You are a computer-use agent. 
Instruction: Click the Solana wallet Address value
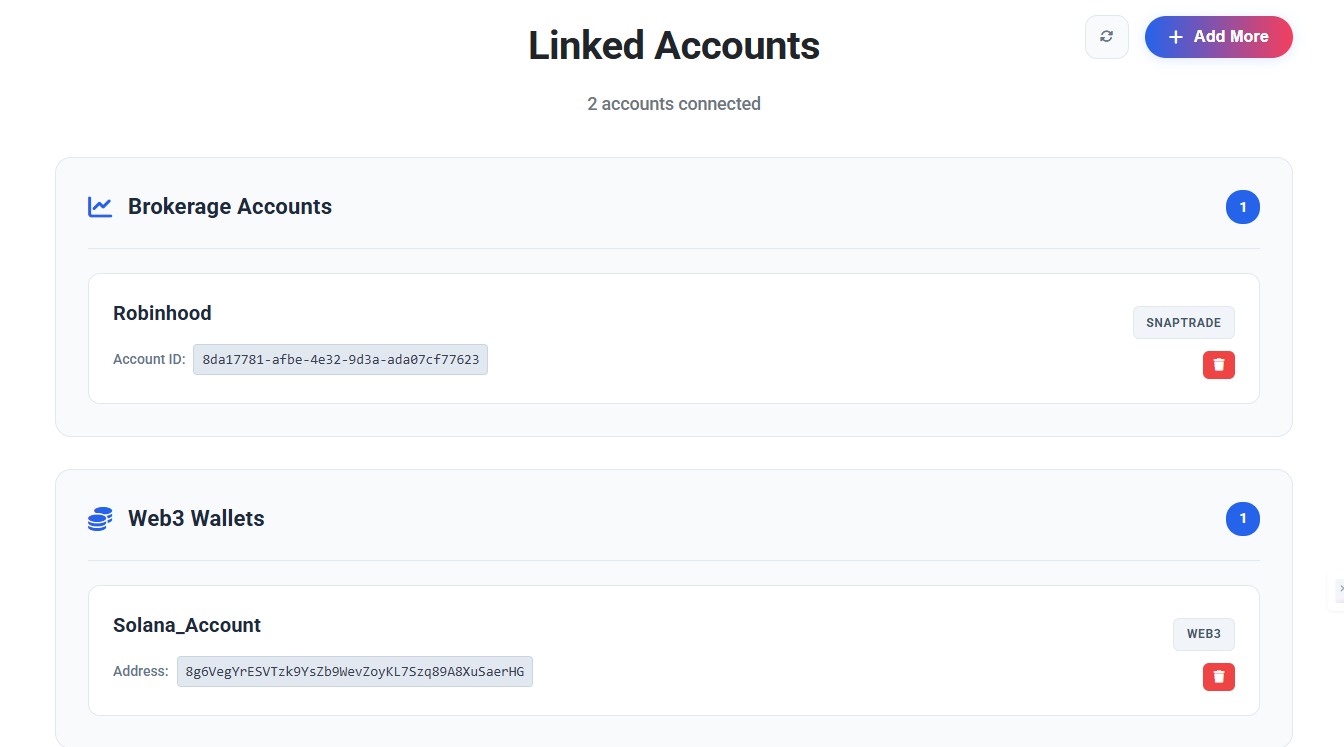click(x=354, y=671)
